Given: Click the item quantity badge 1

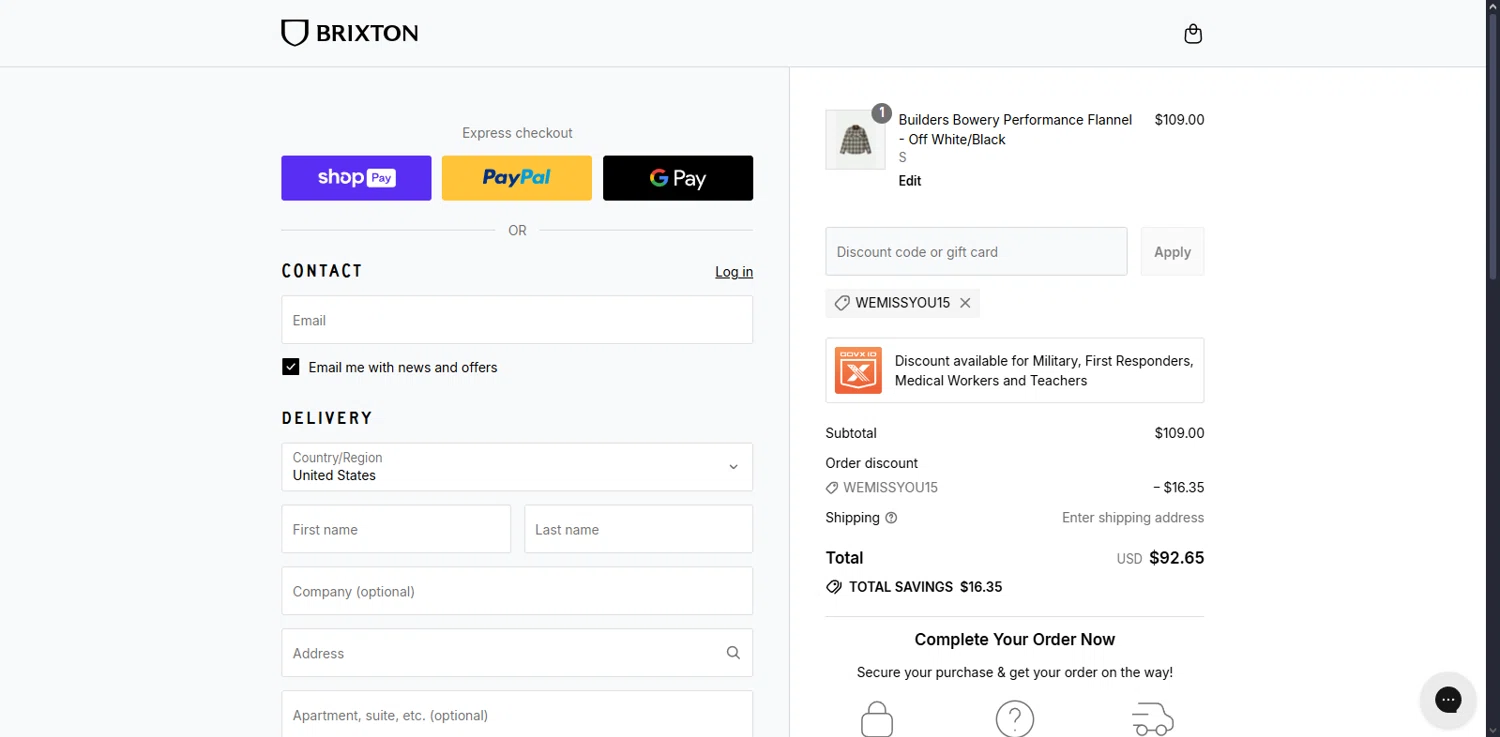Looking at the screenshot, I should [881, 113].
